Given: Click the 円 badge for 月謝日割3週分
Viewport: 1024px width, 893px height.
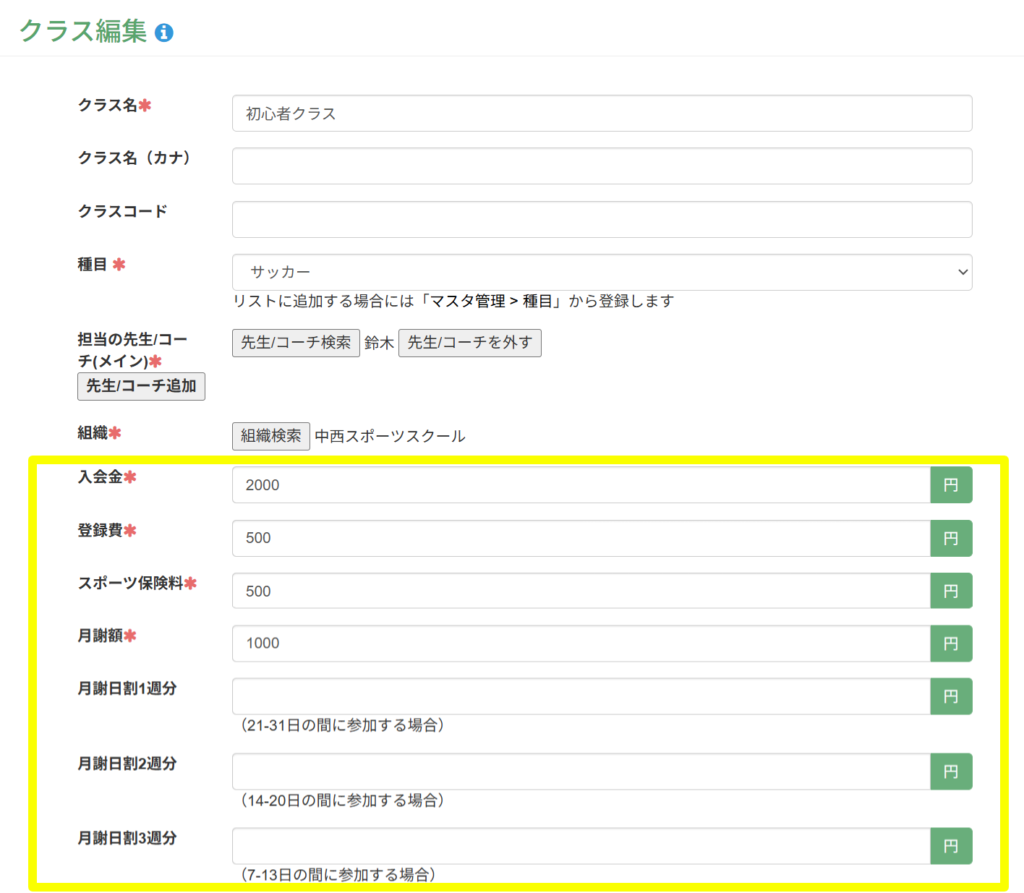Looking at the screenshot, I should [950, 846].
